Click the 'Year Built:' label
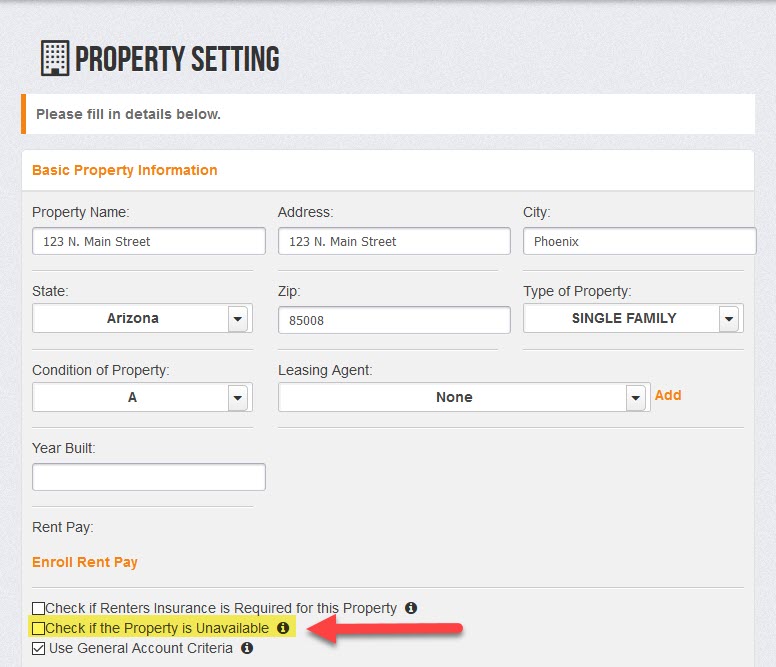This screenshot has height=667, width=776. click(x=64, y=448)
